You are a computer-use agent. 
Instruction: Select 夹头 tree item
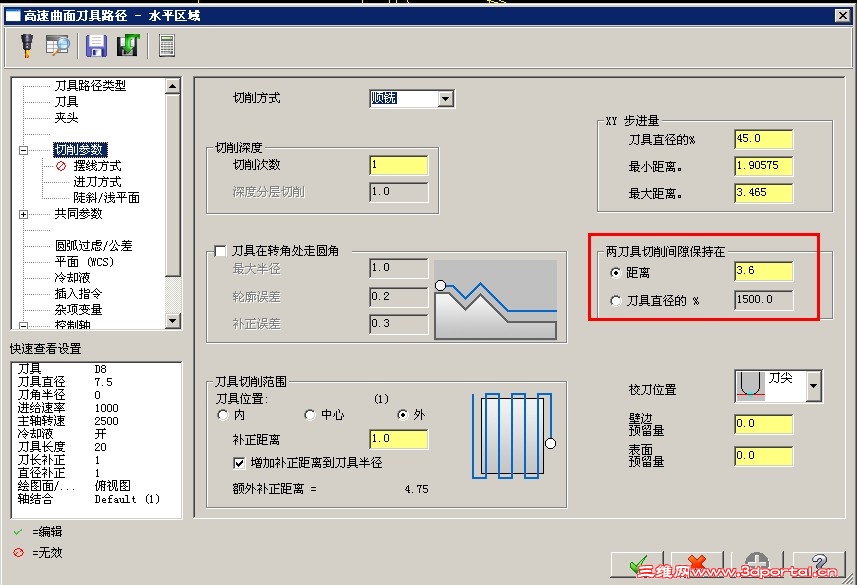coord(66,118)
